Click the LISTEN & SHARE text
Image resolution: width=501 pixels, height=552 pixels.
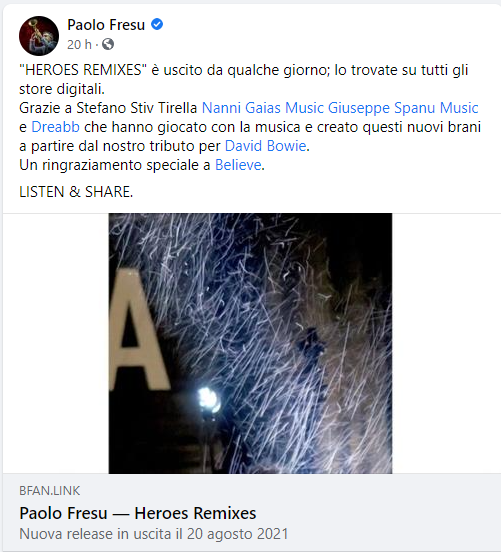[76, 192]
